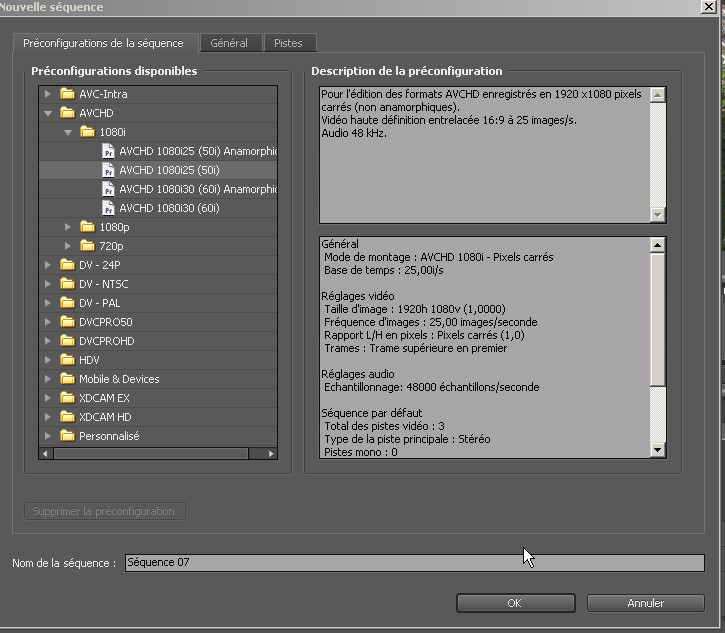Click the XDCAM HD folder icon
The height and width of the screenshot is (633, 725).
click(68, 417)
